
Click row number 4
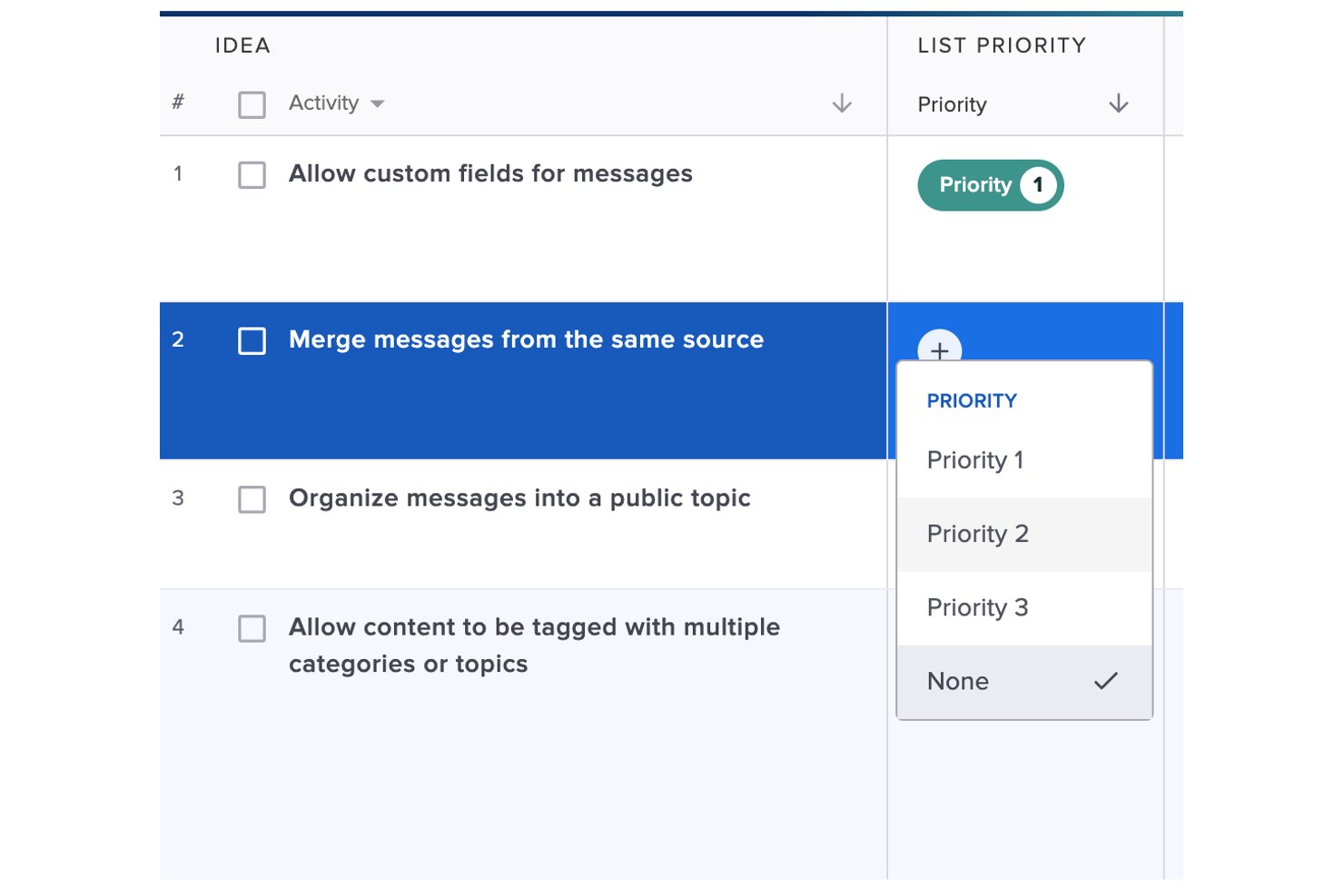[178, 626]
